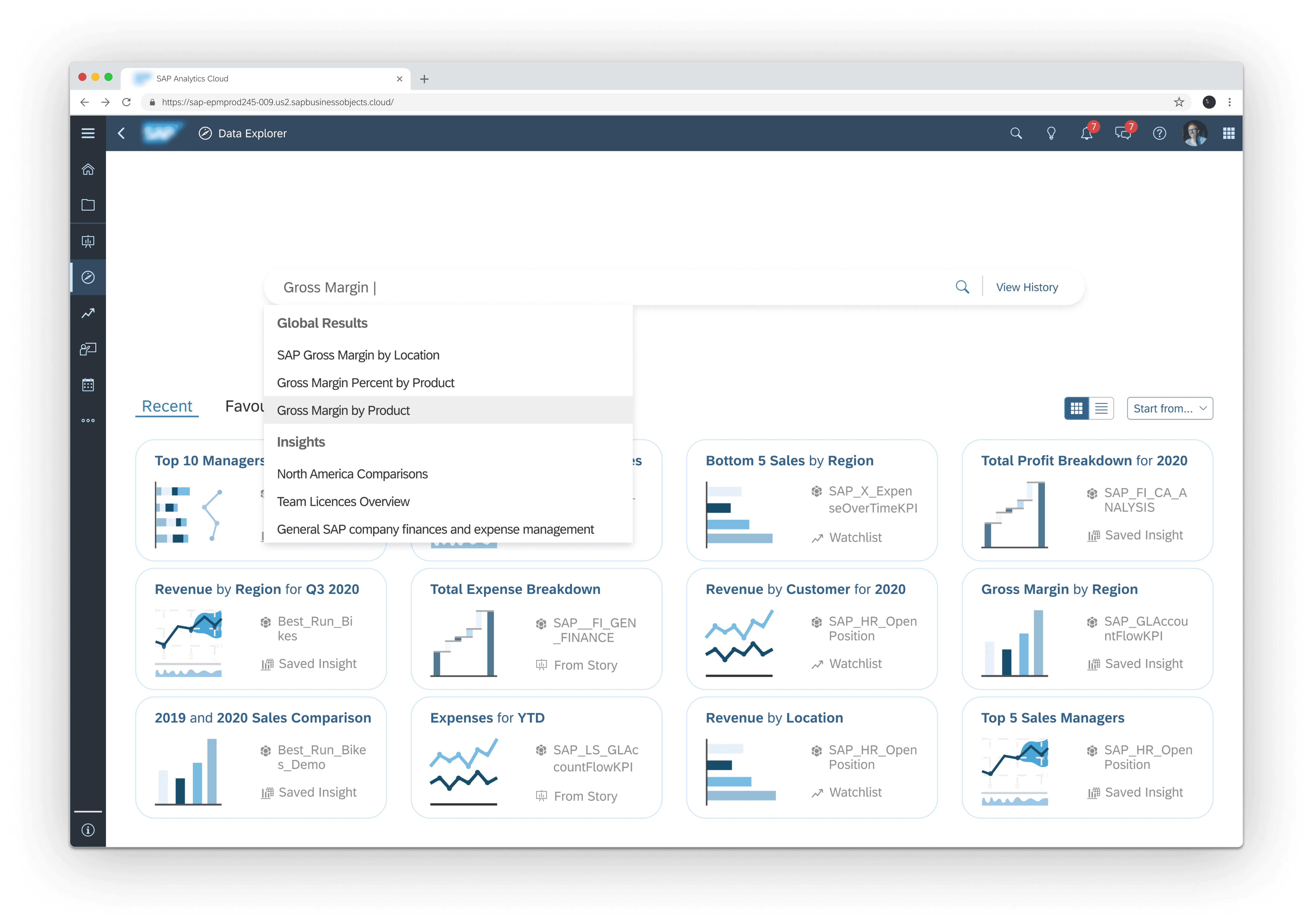Click Expenses for YTD line chart thumbnail
The height and width of the screenshot is (924, 1312).
[464, 772]
